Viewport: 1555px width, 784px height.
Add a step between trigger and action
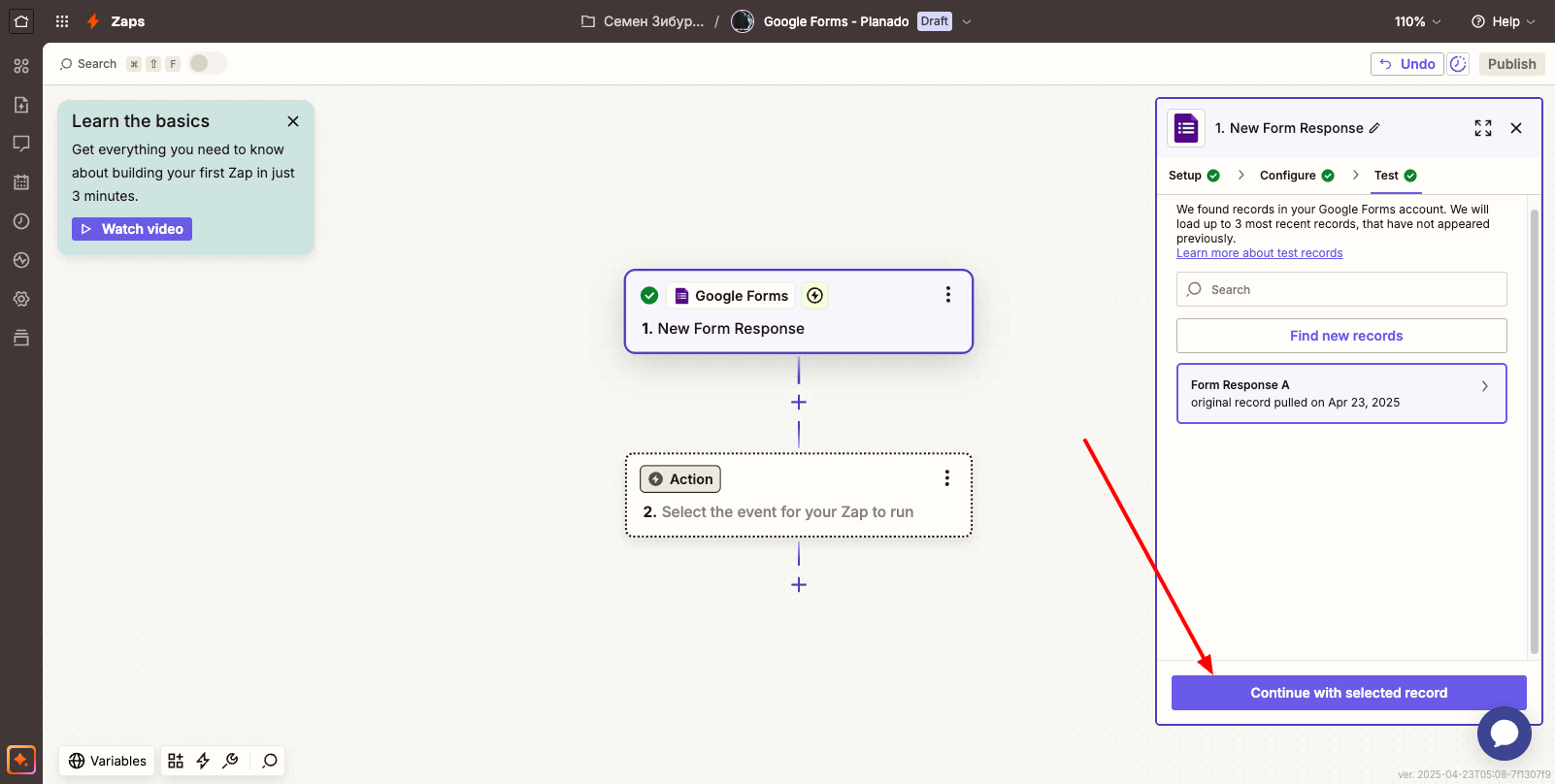pos(799,402)
